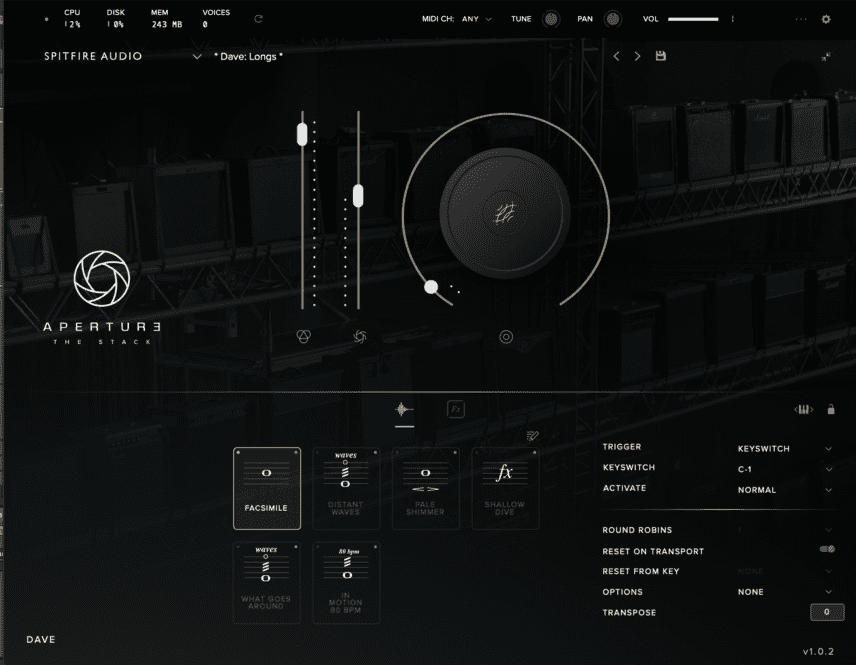Expand the Spitfire Audio preset browser chevron
This screenshot has height=665, width=856.
point(197,57)
